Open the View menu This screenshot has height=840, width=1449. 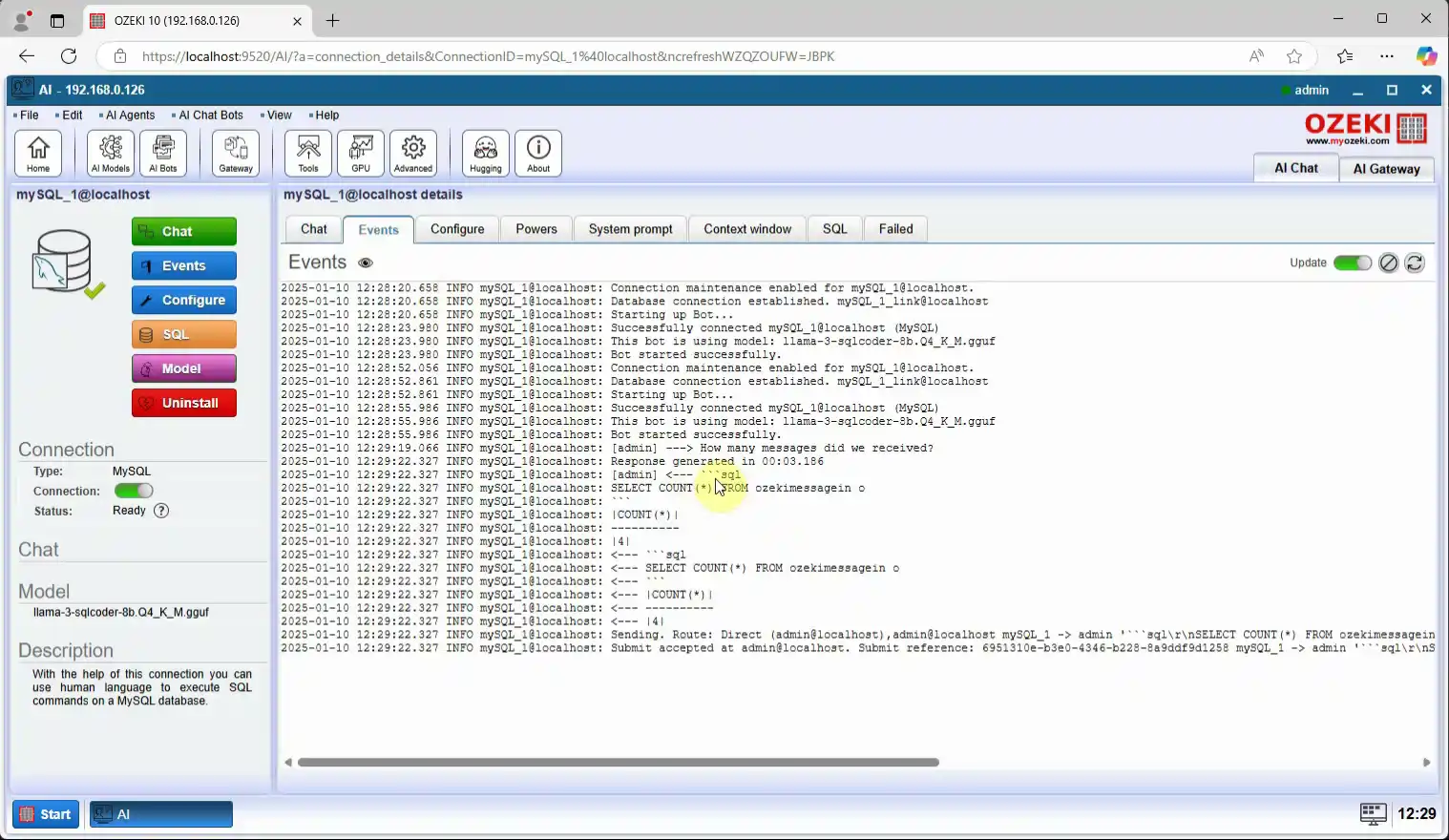point(277,115)
